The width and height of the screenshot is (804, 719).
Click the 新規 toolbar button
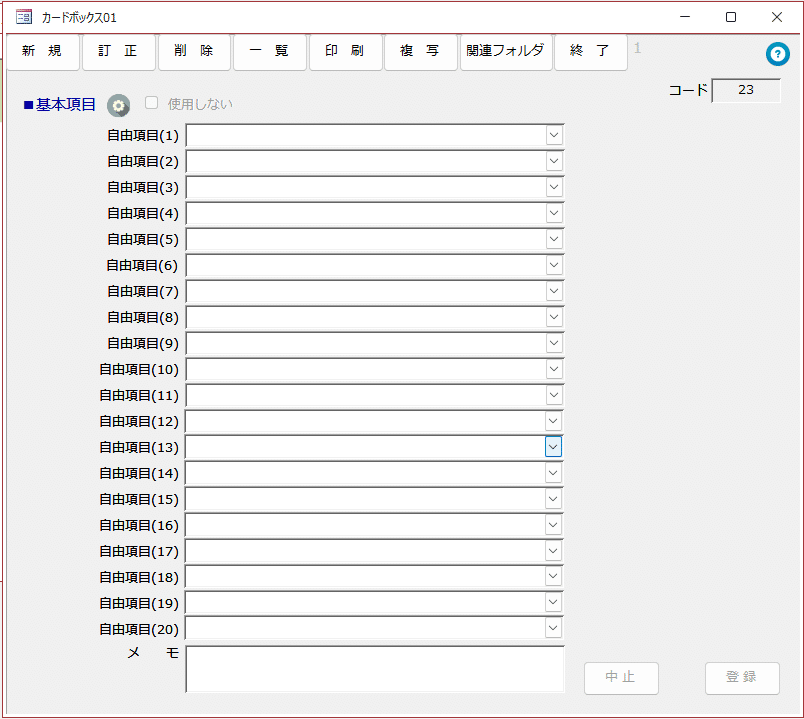[43, 51]
